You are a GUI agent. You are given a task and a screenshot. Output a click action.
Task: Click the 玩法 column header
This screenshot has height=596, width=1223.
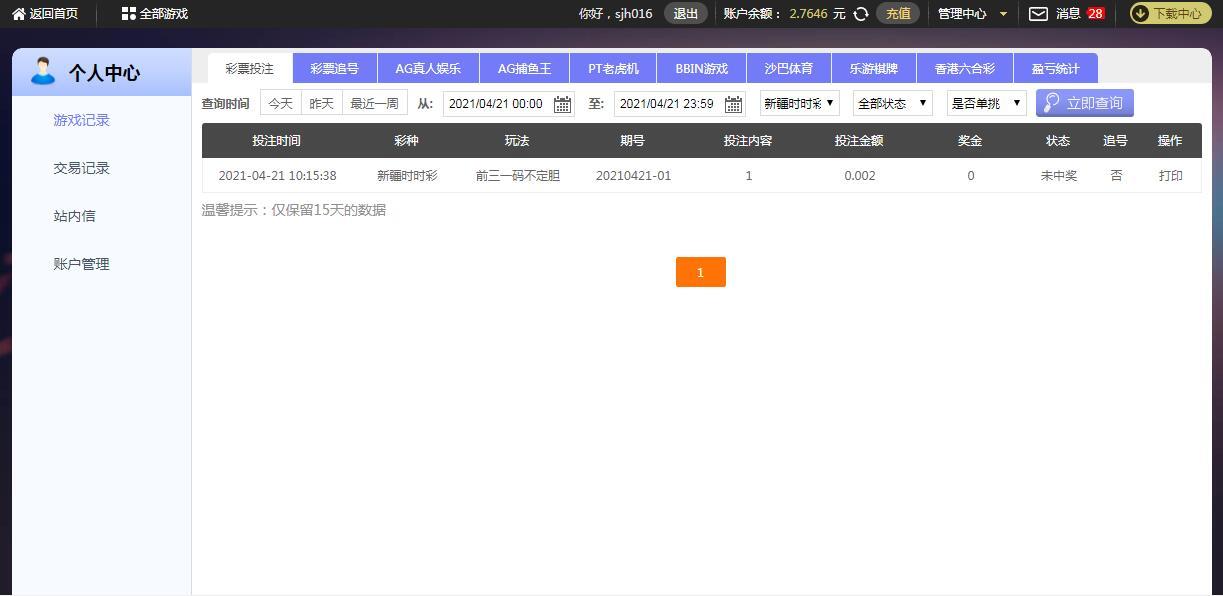[x=517, y=141]
